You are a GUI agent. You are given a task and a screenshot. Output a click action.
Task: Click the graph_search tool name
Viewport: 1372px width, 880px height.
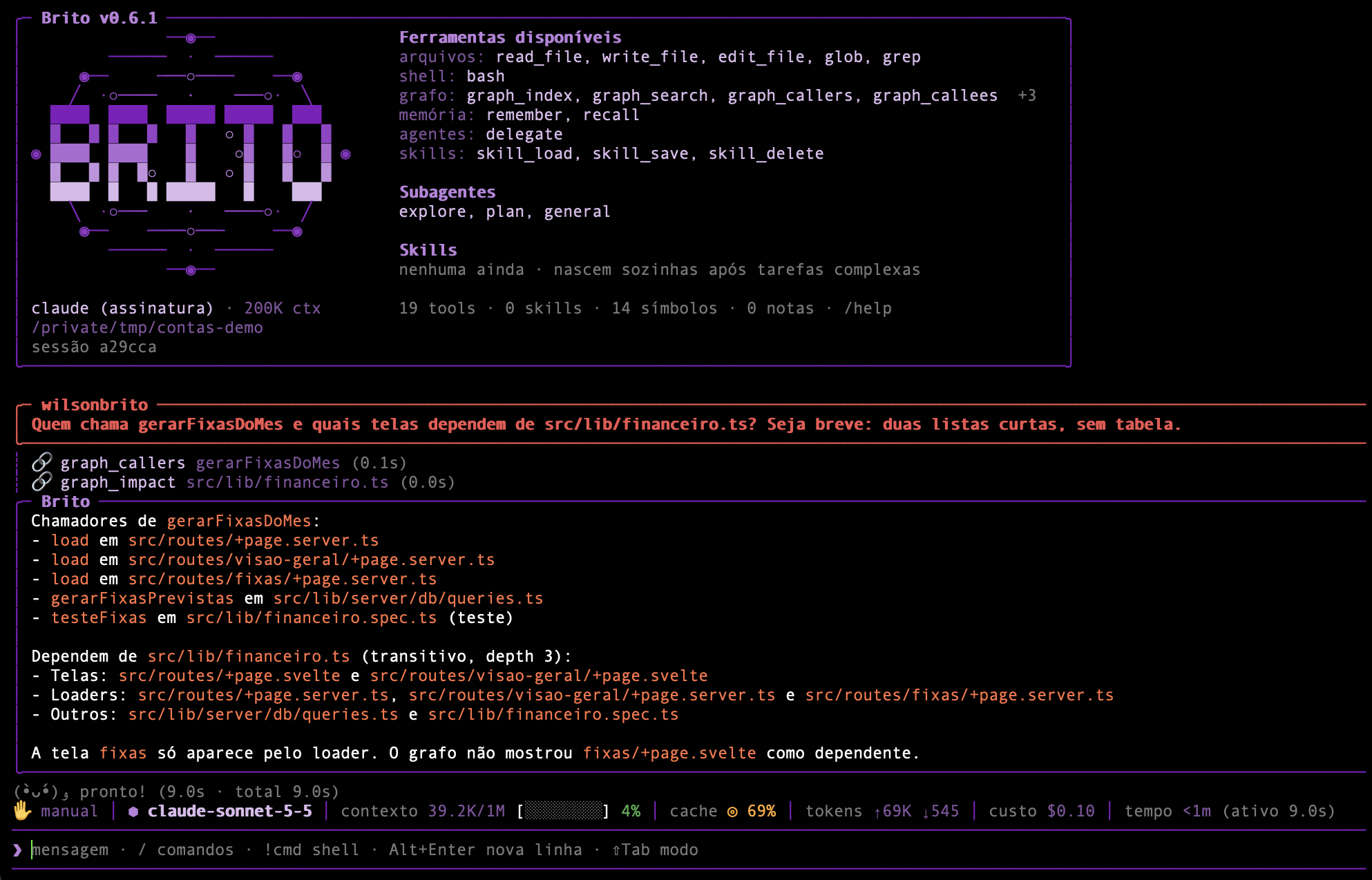(x=649, y=95)
